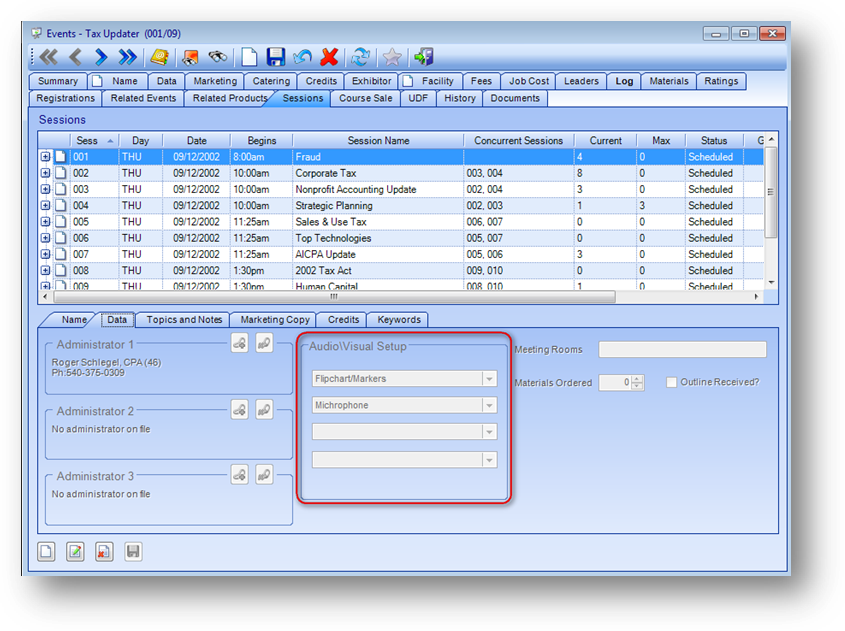The image size is (845, 631).
Task: Open the Job Cost tab
Action: pyautogui.click(x=529, y=81)
